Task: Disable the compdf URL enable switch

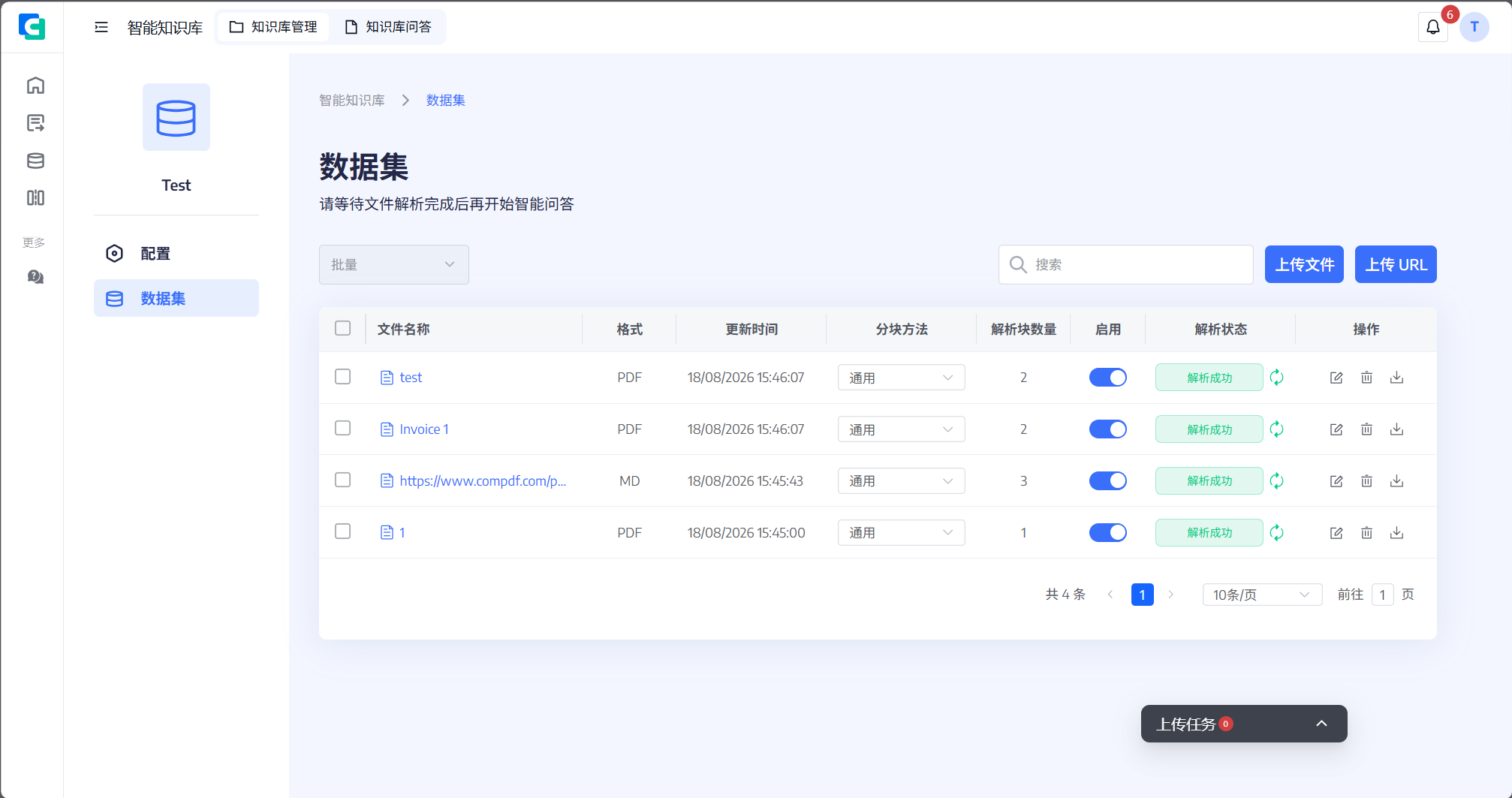Action: (x=1108, y=481)
